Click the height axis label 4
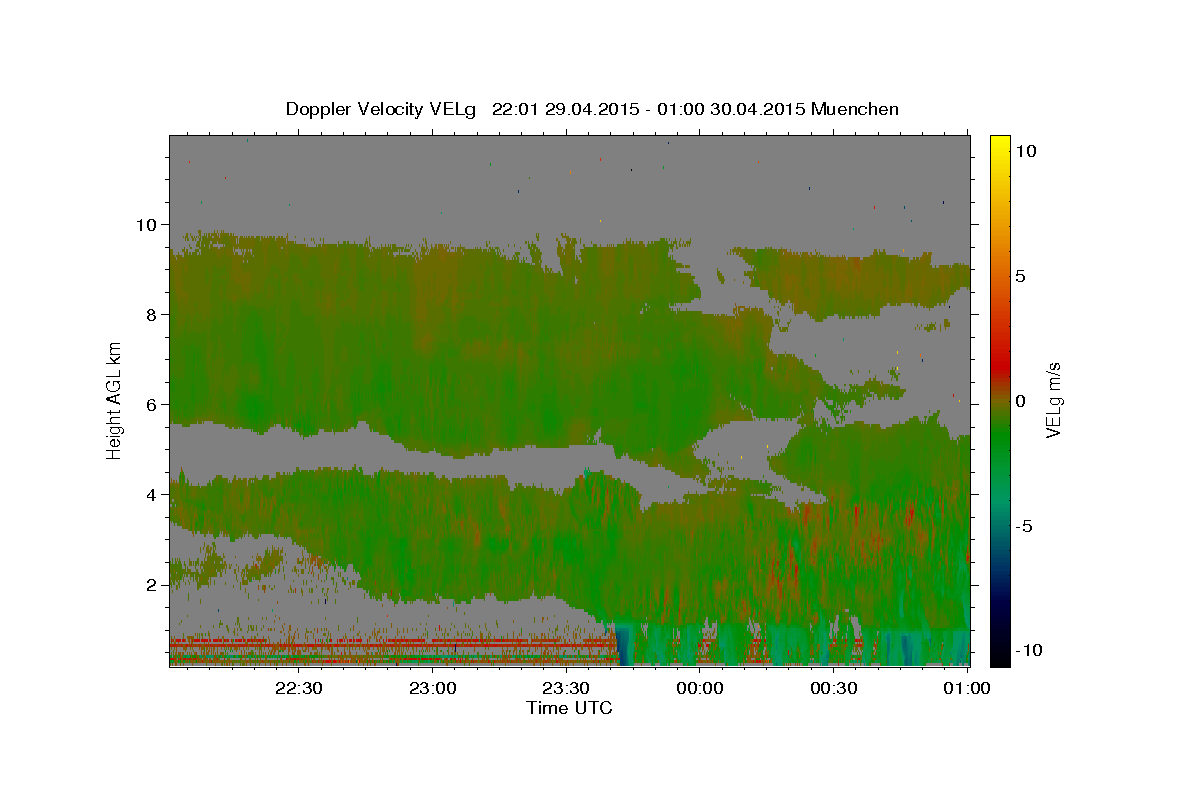 click(152, 494)
